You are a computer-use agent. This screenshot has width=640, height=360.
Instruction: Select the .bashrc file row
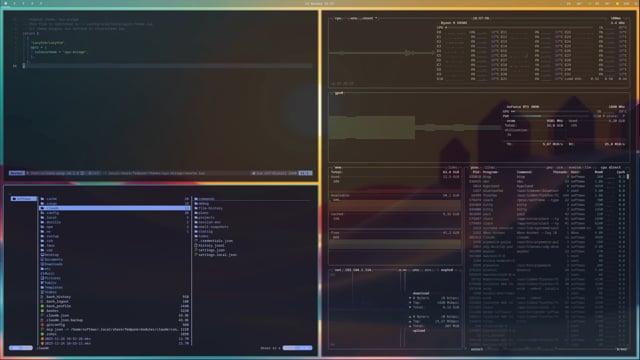click(x=115, y=311)
